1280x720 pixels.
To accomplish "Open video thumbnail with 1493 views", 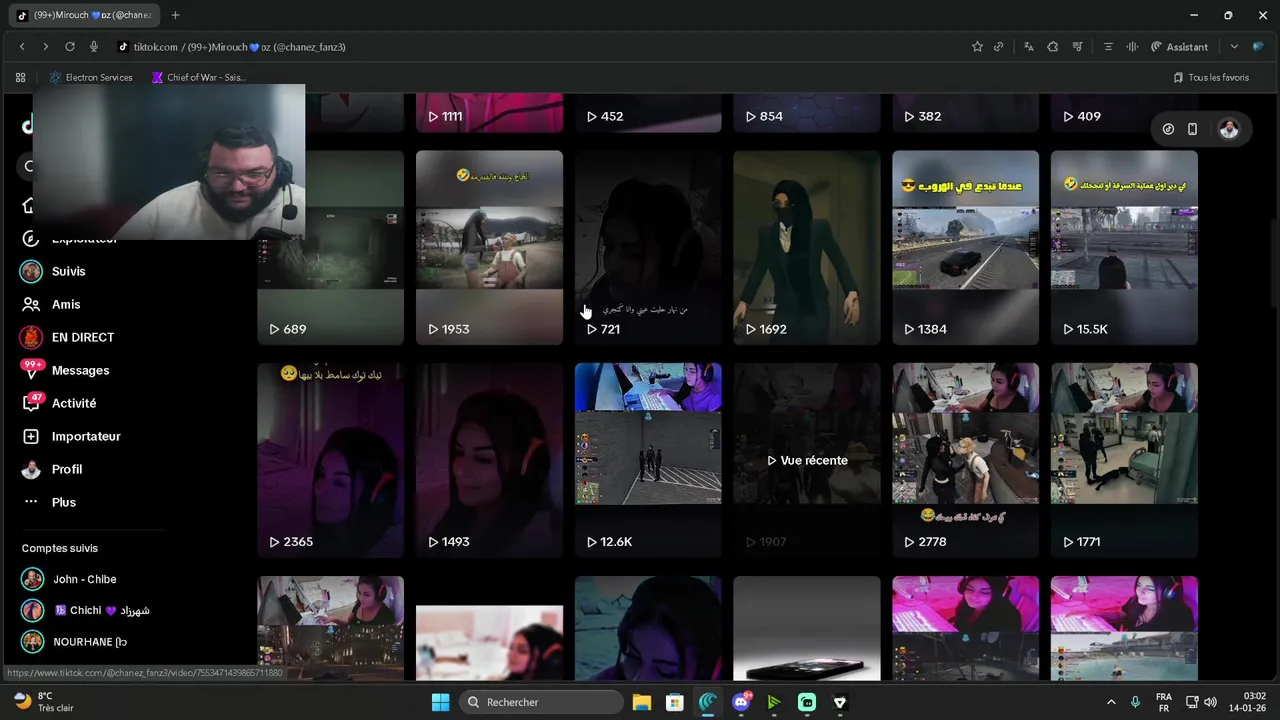I will (489, 460).
